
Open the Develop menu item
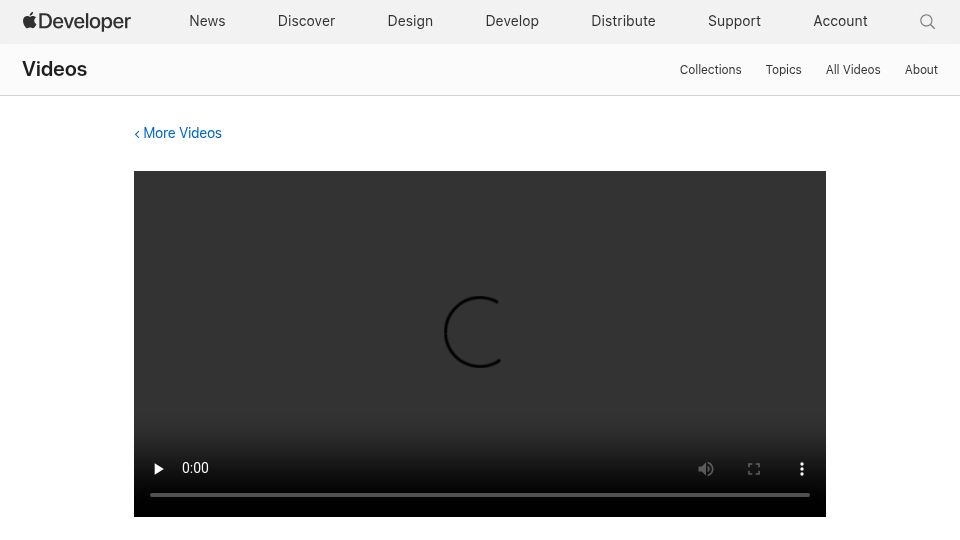[x=512, y=21]
